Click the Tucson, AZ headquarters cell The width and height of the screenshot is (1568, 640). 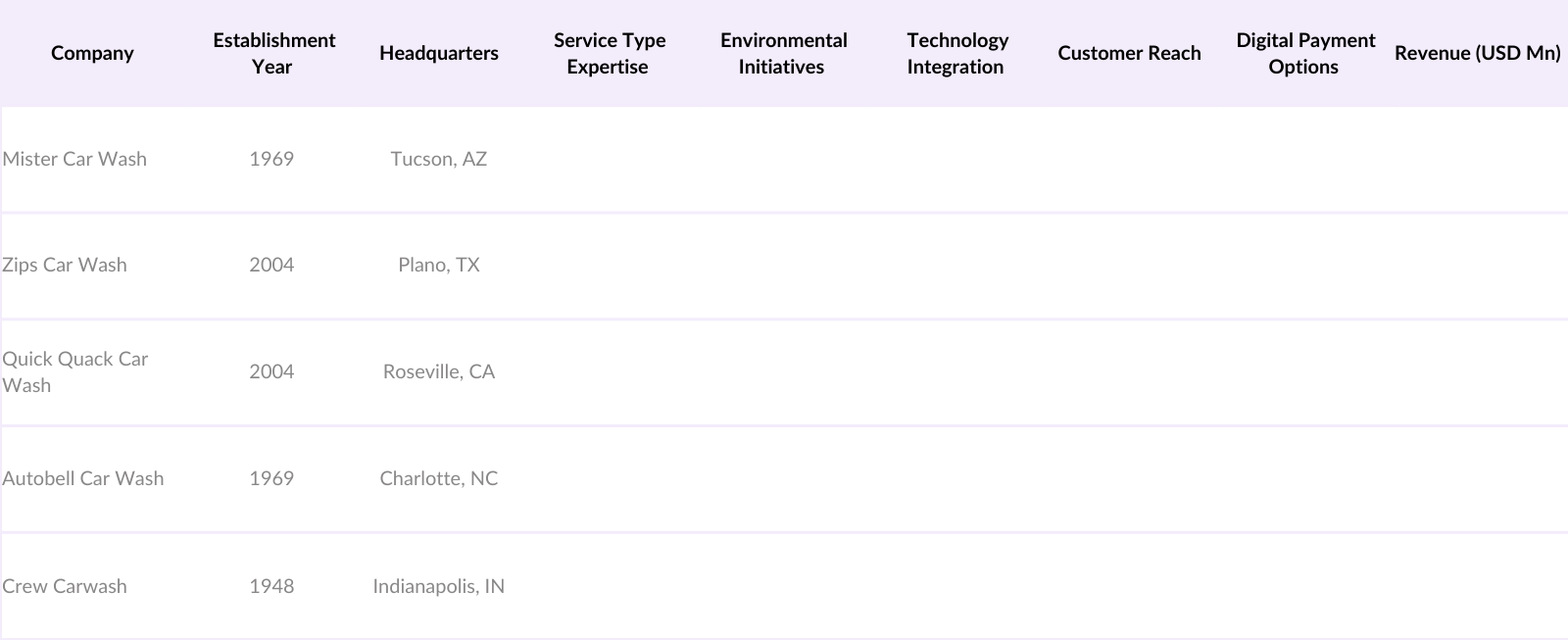[438, 159]
